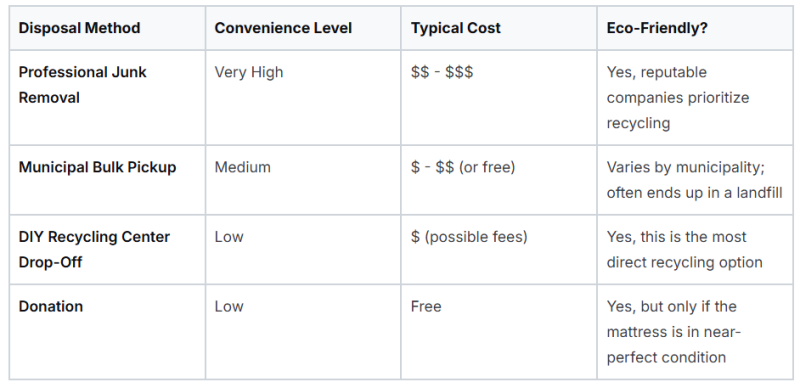
Task: Click the Varies by municipality text
Action: click(685, 167)
